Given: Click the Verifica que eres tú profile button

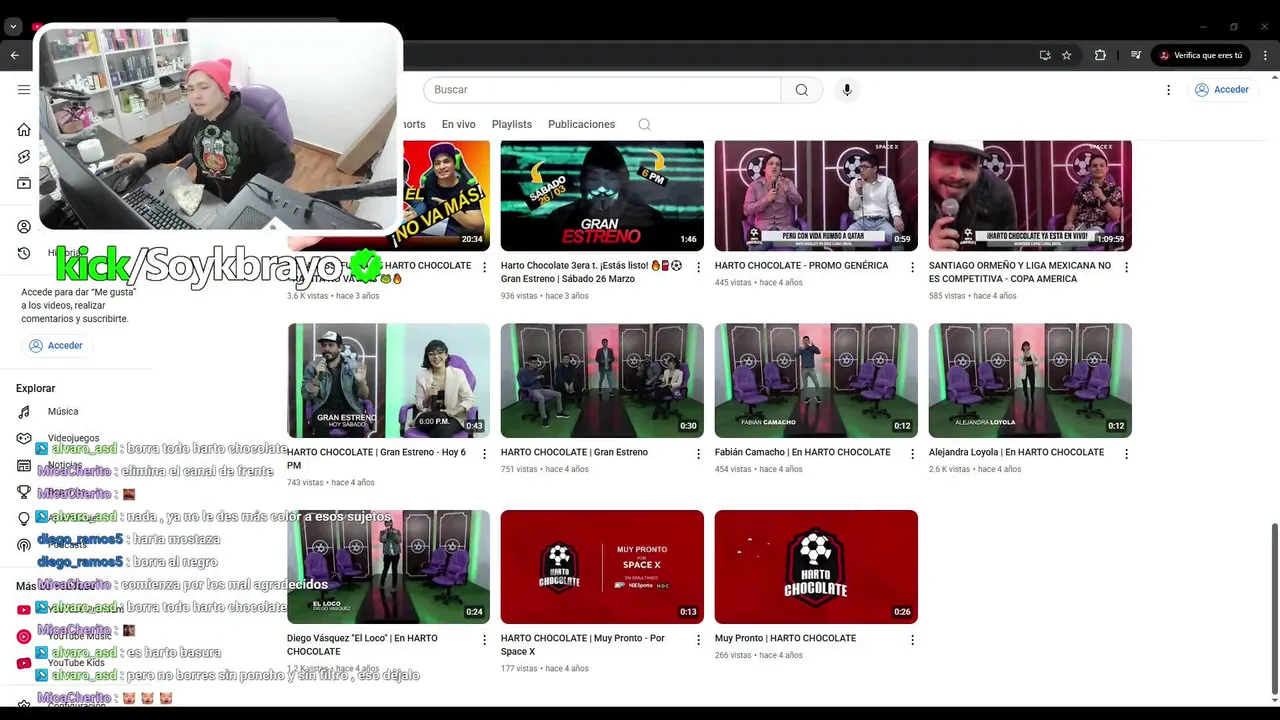Looking at the screenshot, I should 1201,55.
